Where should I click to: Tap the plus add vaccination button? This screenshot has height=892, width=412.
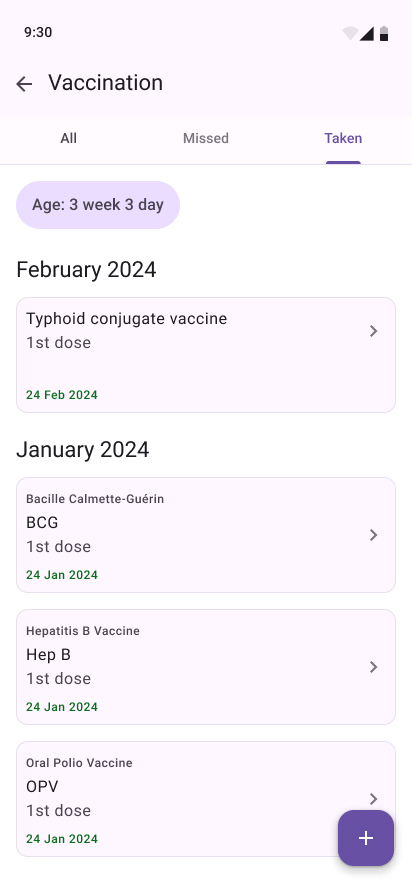366,838
